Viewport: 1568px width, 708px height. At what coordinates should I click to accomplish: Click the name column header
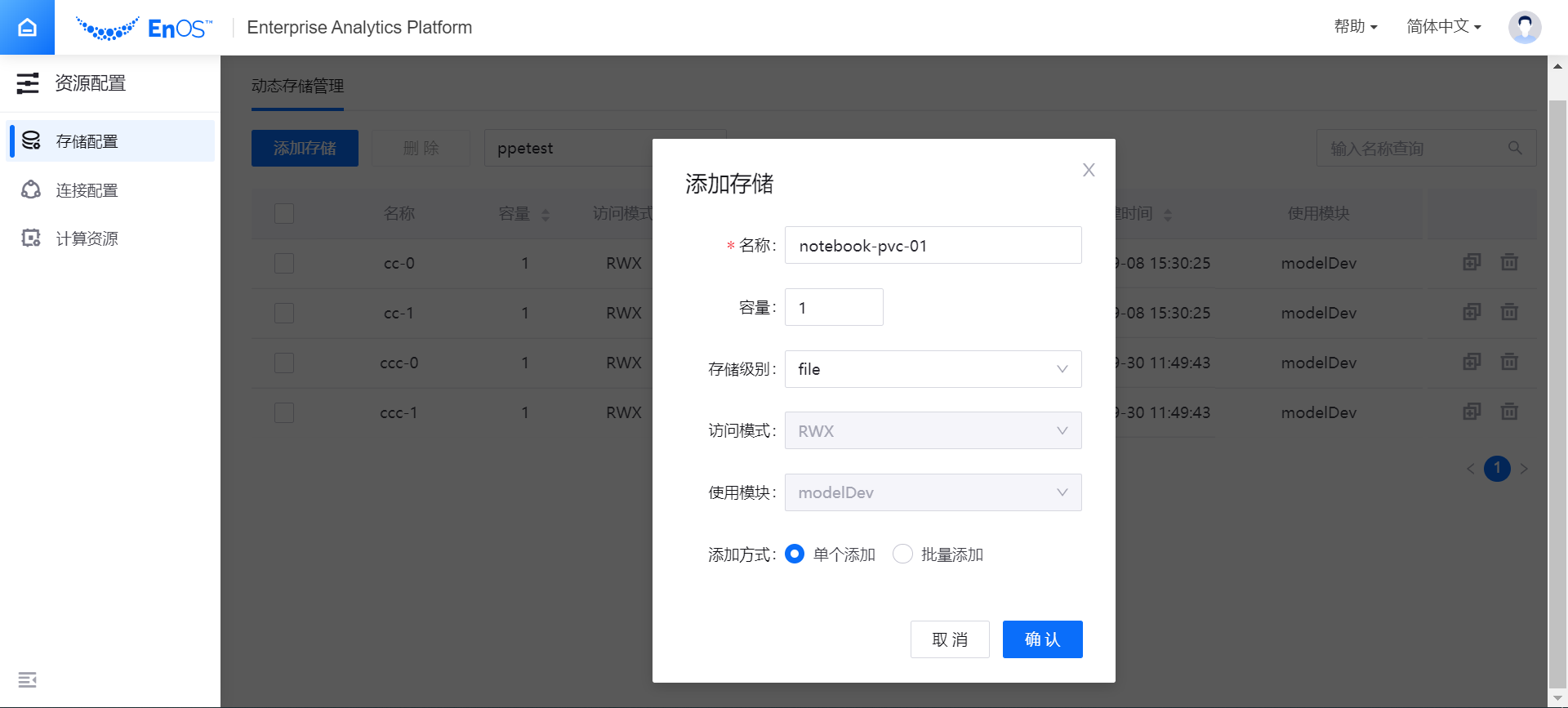point(399,213)
